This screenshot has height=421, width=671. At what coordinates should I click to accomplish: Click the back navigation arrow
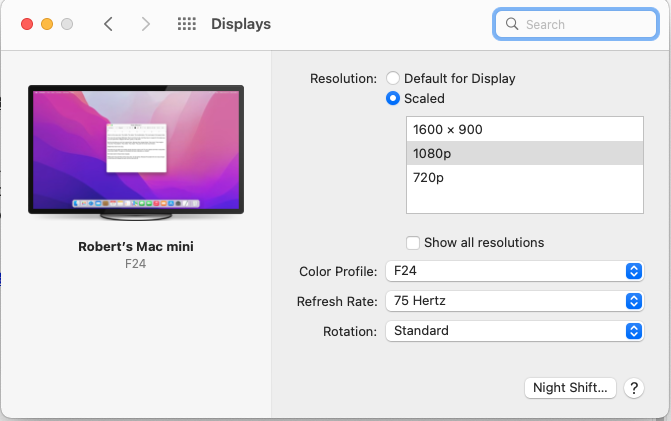109,24
